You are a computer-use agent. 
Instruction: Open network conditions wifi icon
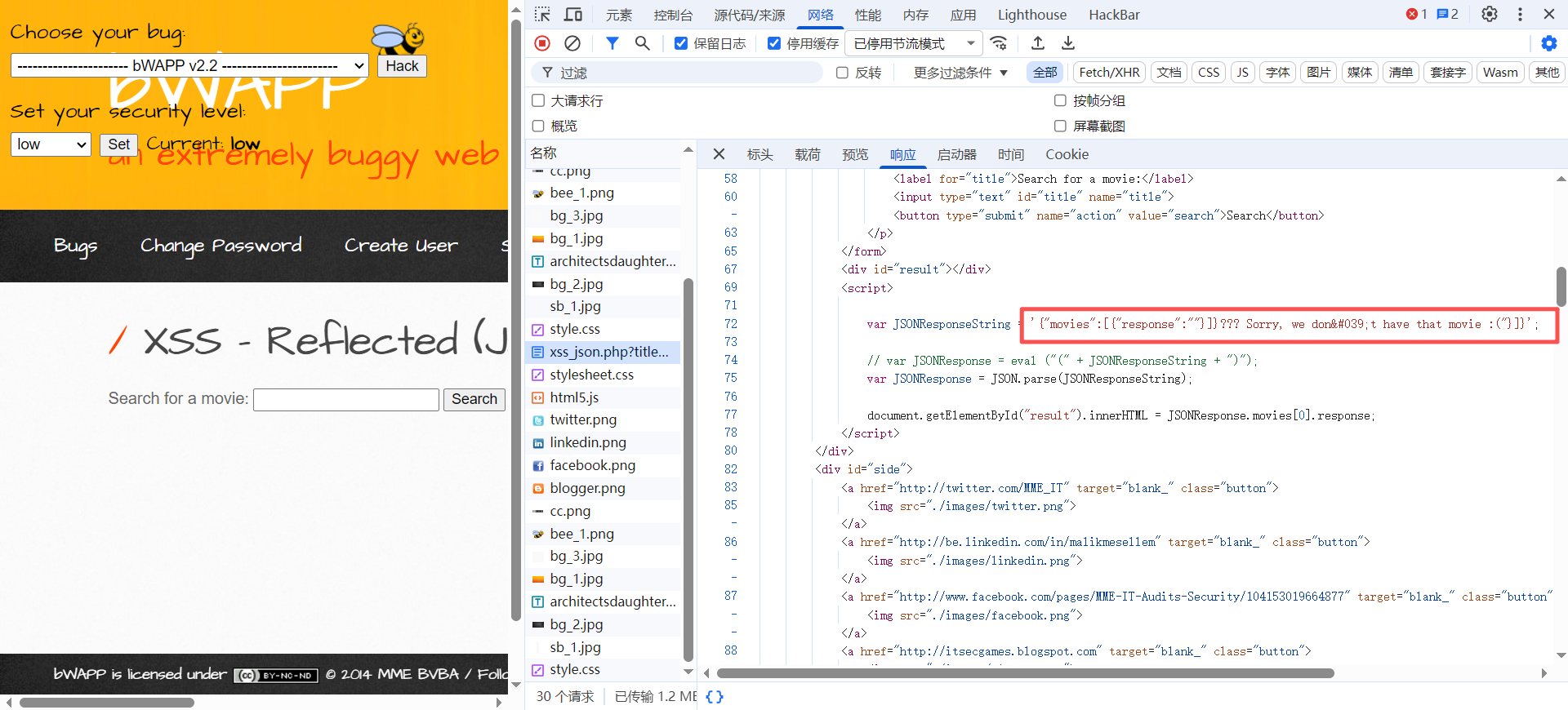998,43
